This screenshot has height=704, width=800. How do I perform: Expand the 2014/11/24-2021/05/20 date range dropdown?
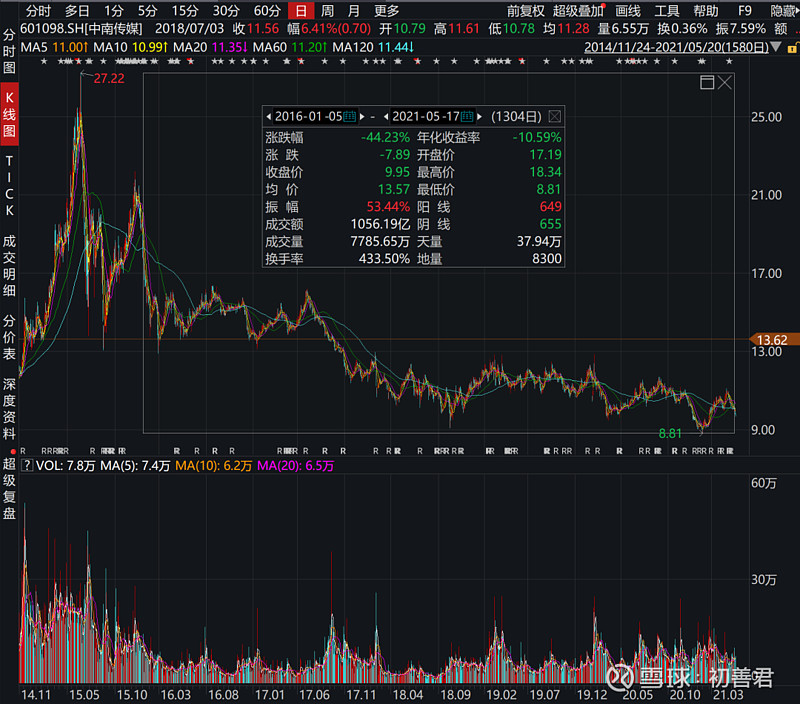[x=776, y=47]
